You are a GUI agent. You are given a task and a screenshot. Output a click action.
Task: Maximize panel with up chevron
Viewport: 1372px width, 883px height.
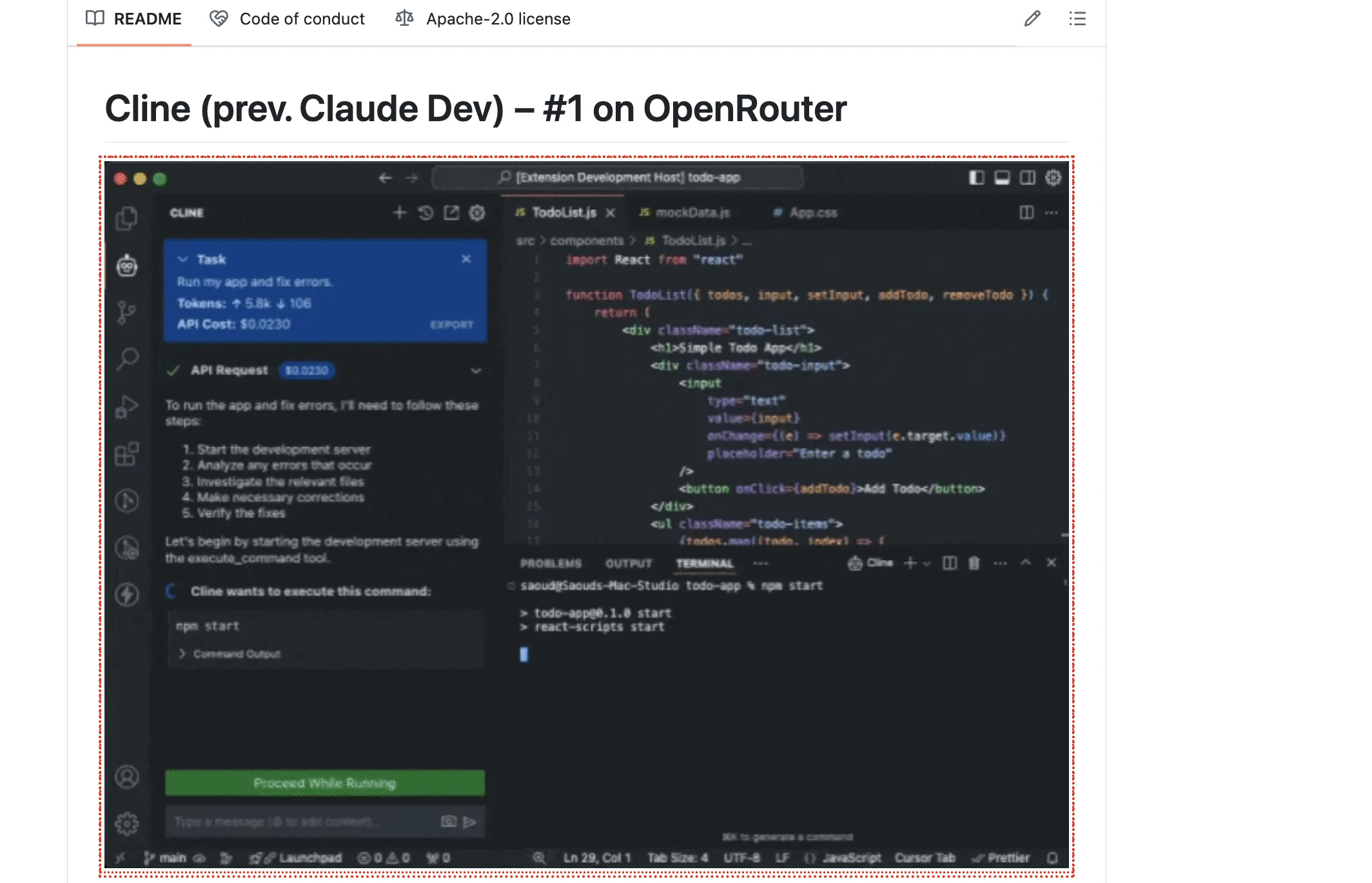[1026, 563]
